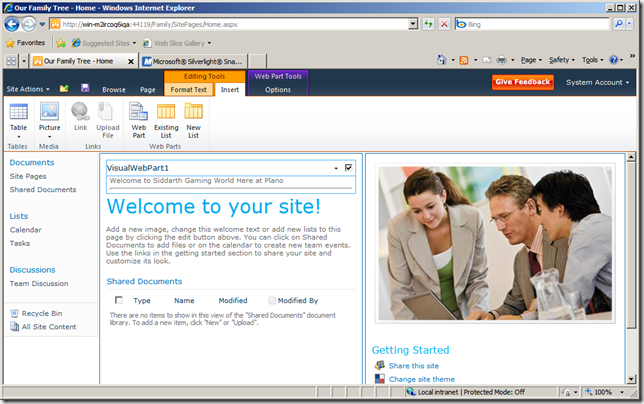Select the Format Text tab
Viewport: 644px width, 404px height.
[189, 90]
